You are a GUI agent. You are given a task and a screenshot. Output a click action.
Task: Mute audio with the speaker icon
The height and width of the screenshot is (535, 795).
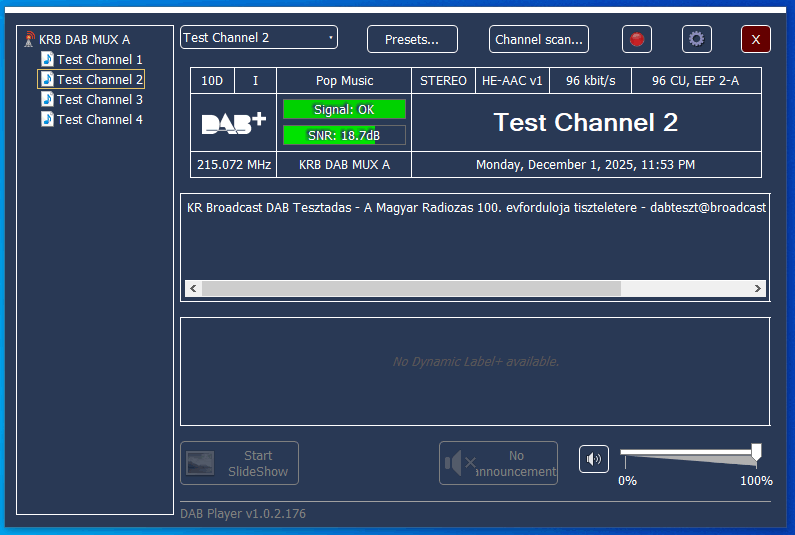tap(594, 459)
